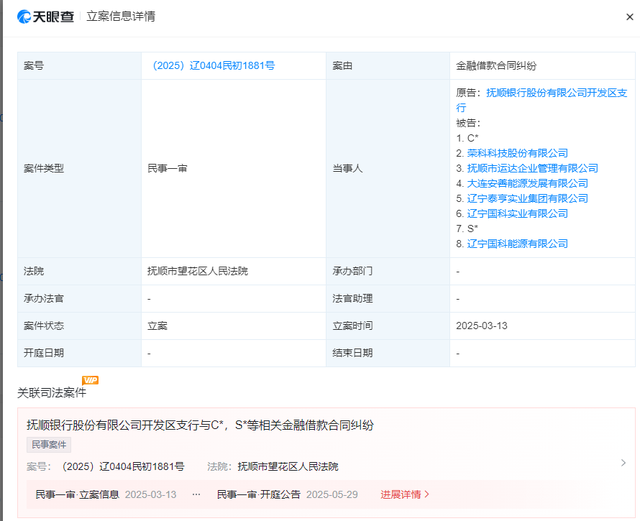This screenshot has height=521, width=640.
Task: Click the 民事一审 case type value
Action: pos(167,168)
